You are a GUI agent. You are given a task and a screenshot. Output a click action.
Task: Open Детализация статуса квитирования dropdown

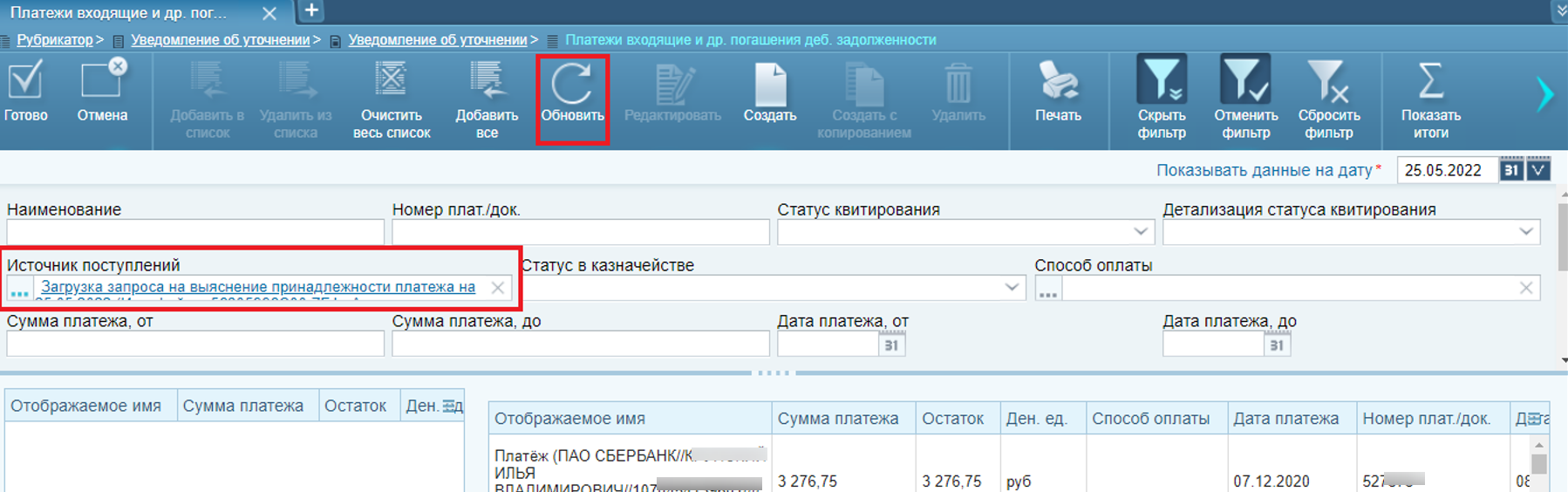(x=1525, y=232)
